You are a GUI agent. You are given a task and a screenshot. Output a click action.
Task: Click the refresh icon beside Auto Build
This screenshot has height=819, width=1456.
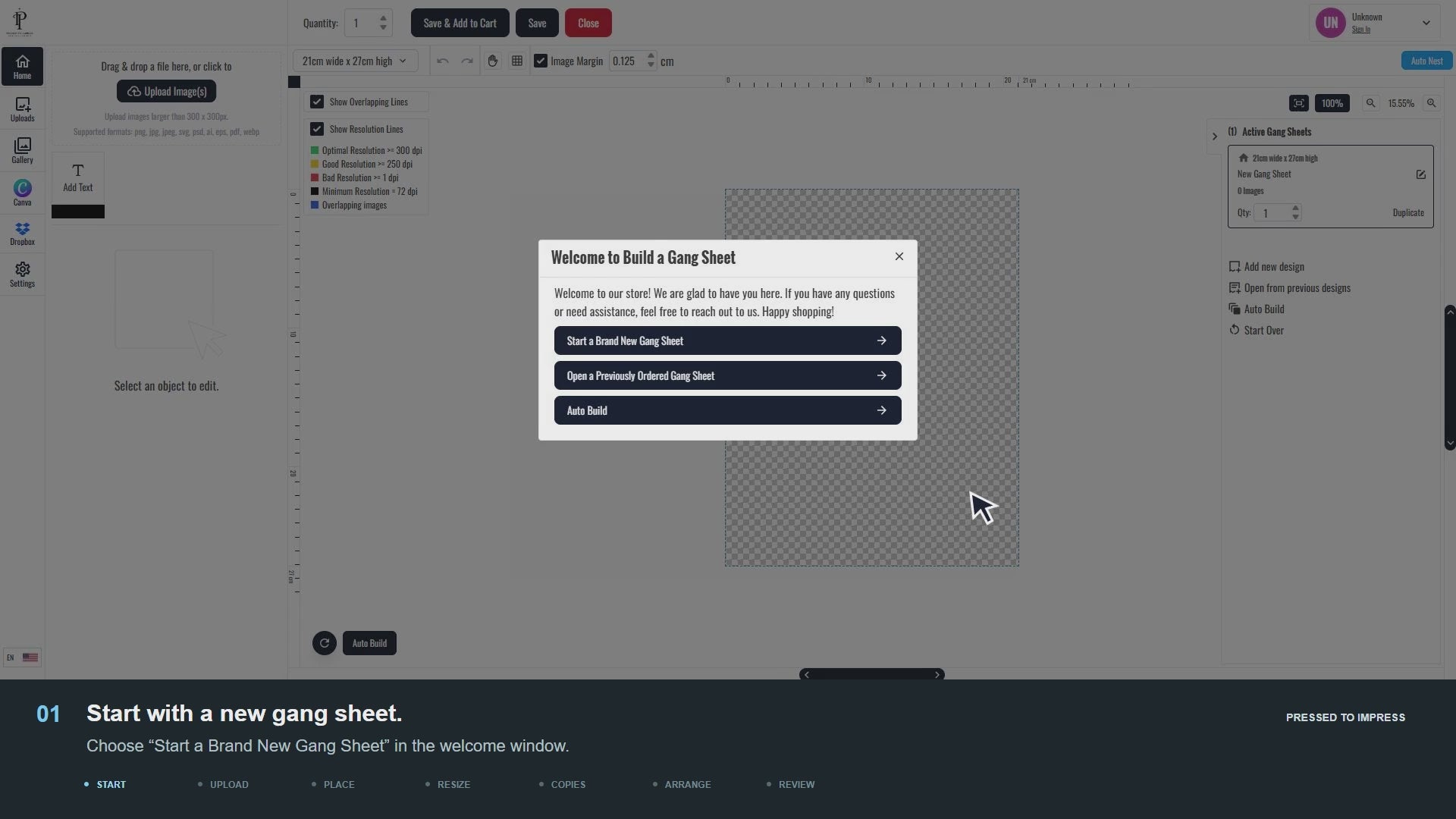(325, 643)
